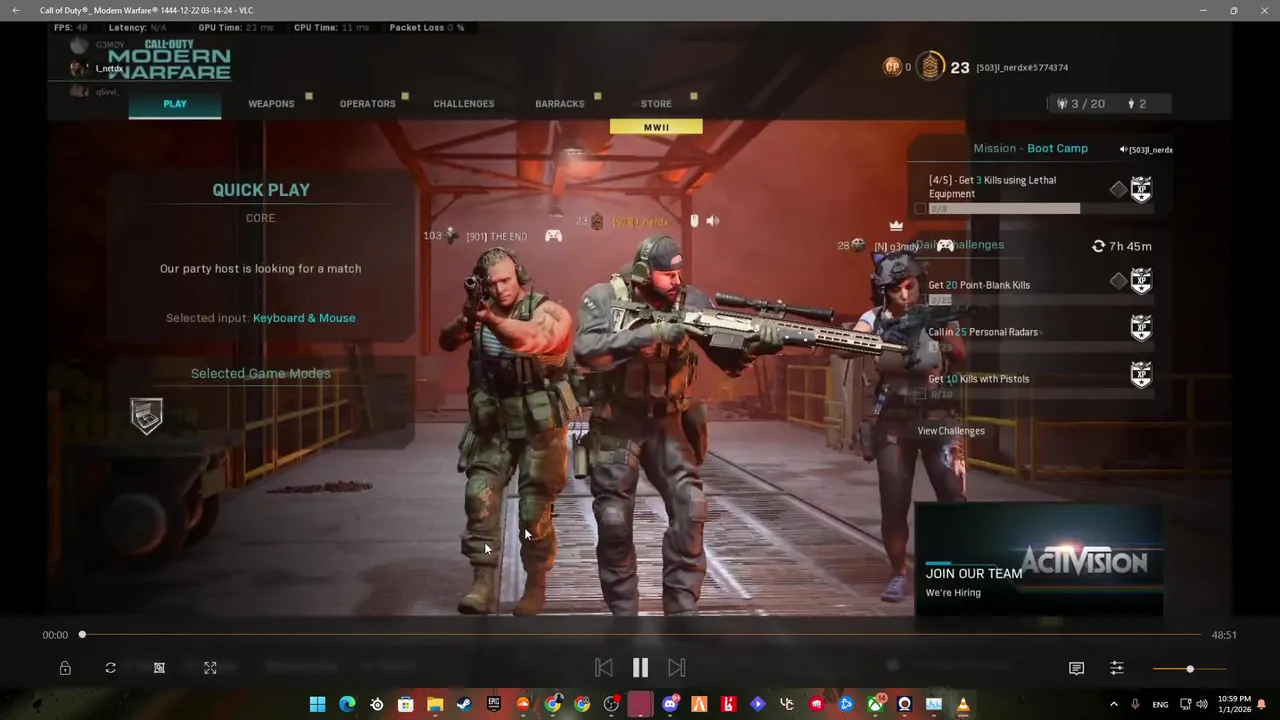
Task: Open Discord from the taskbar
Action: point(670,704)
